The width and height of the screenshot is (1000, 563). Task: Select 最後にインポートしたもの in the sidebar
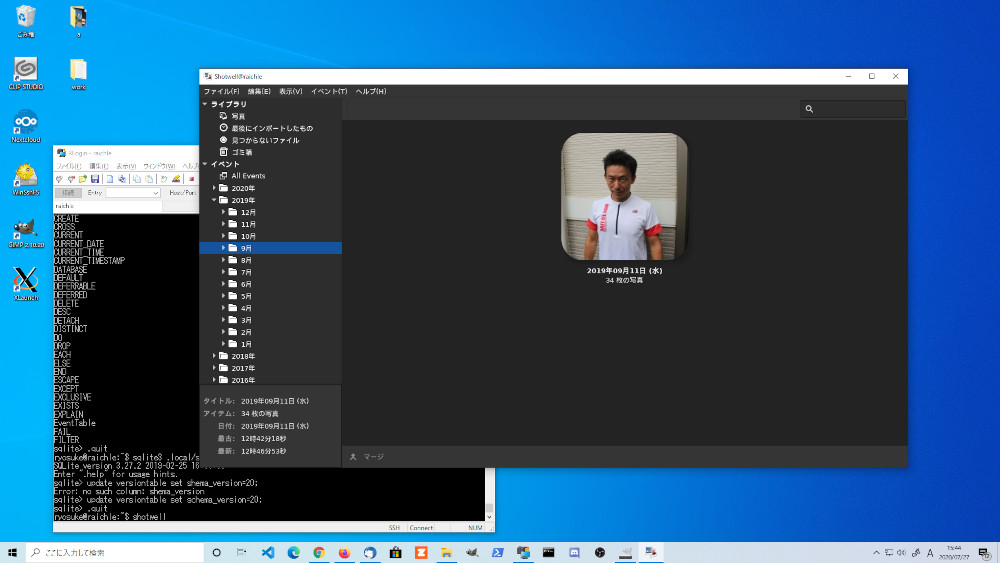tap(272, 128)
